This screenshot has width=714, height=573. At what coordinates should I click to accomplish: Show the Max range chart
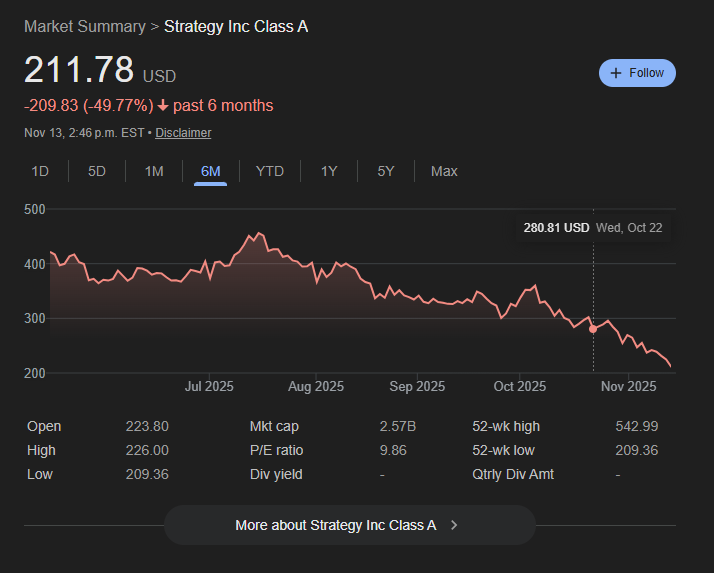pyautogui.click(x=444, y=171)
